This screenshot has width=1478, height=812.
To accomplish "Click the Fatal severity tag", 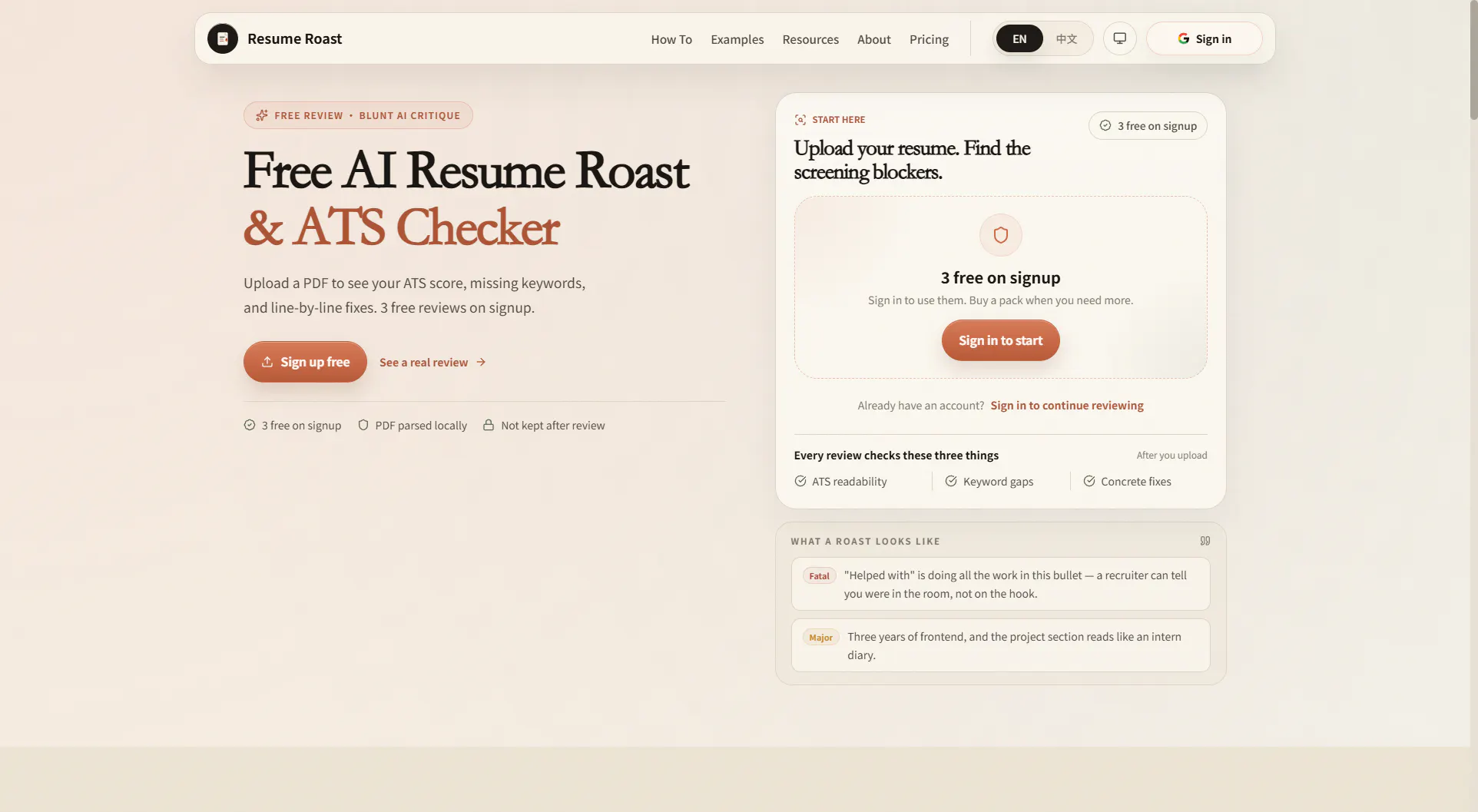I will point(819,576).
